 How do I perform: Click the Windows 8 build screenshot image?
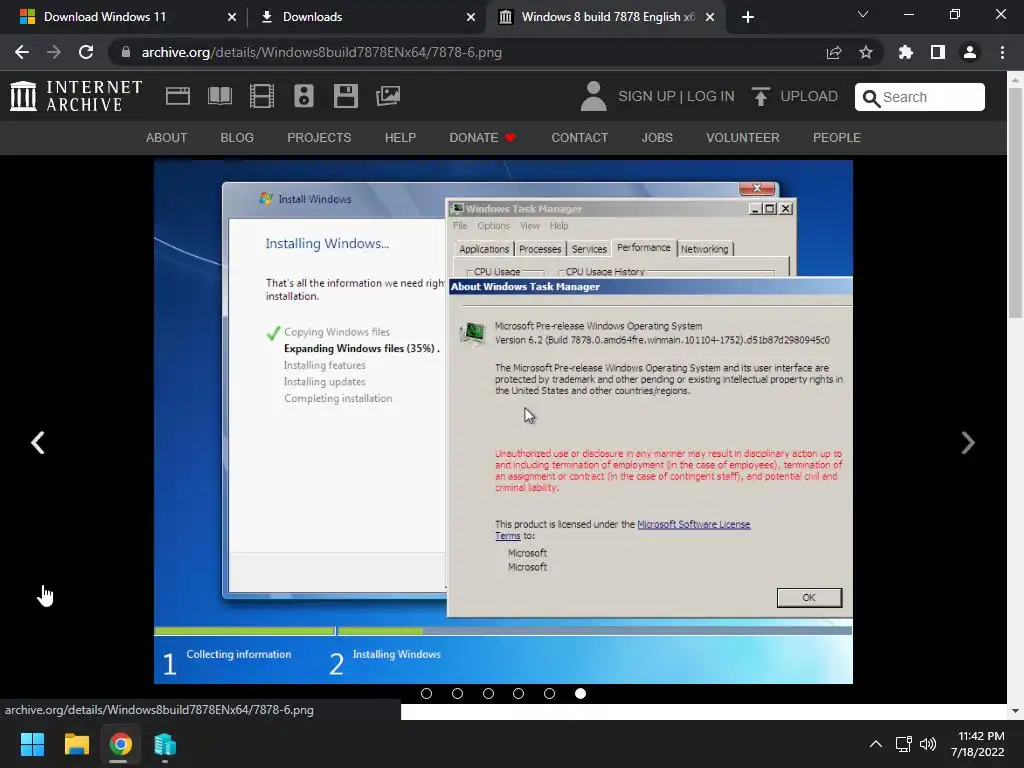503,422
